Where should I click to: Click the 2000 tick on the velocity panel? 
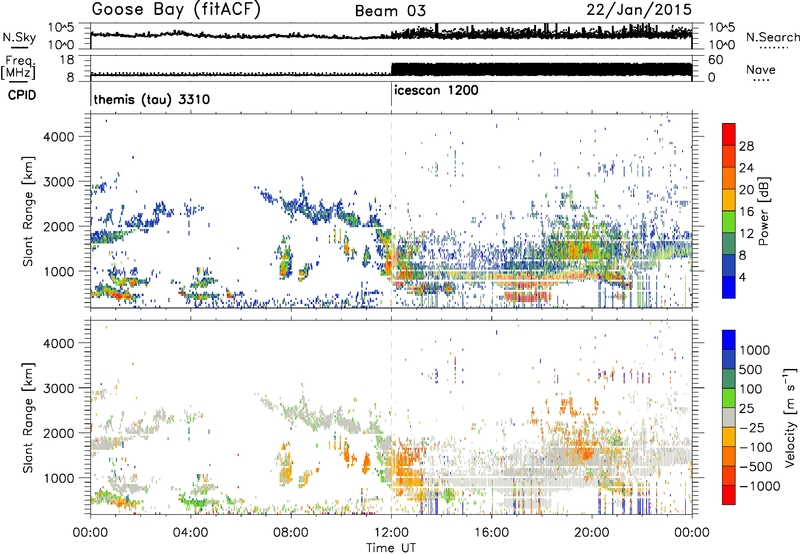(58, 433)
